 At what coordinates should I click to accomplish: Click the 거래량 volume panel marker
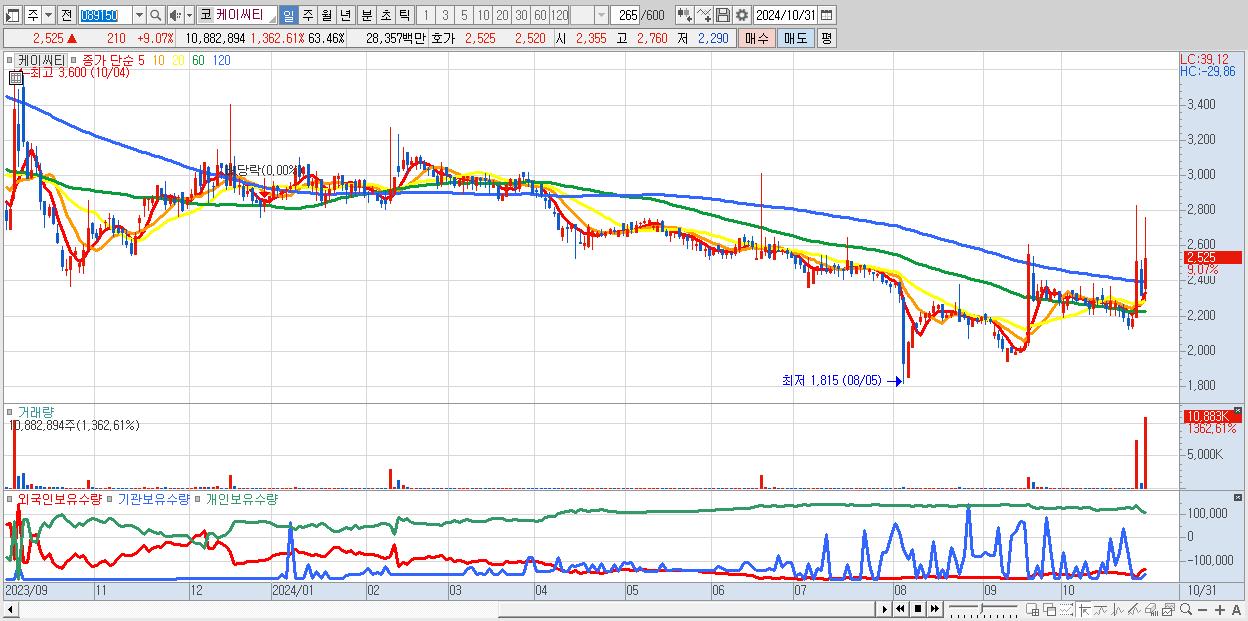10,411
